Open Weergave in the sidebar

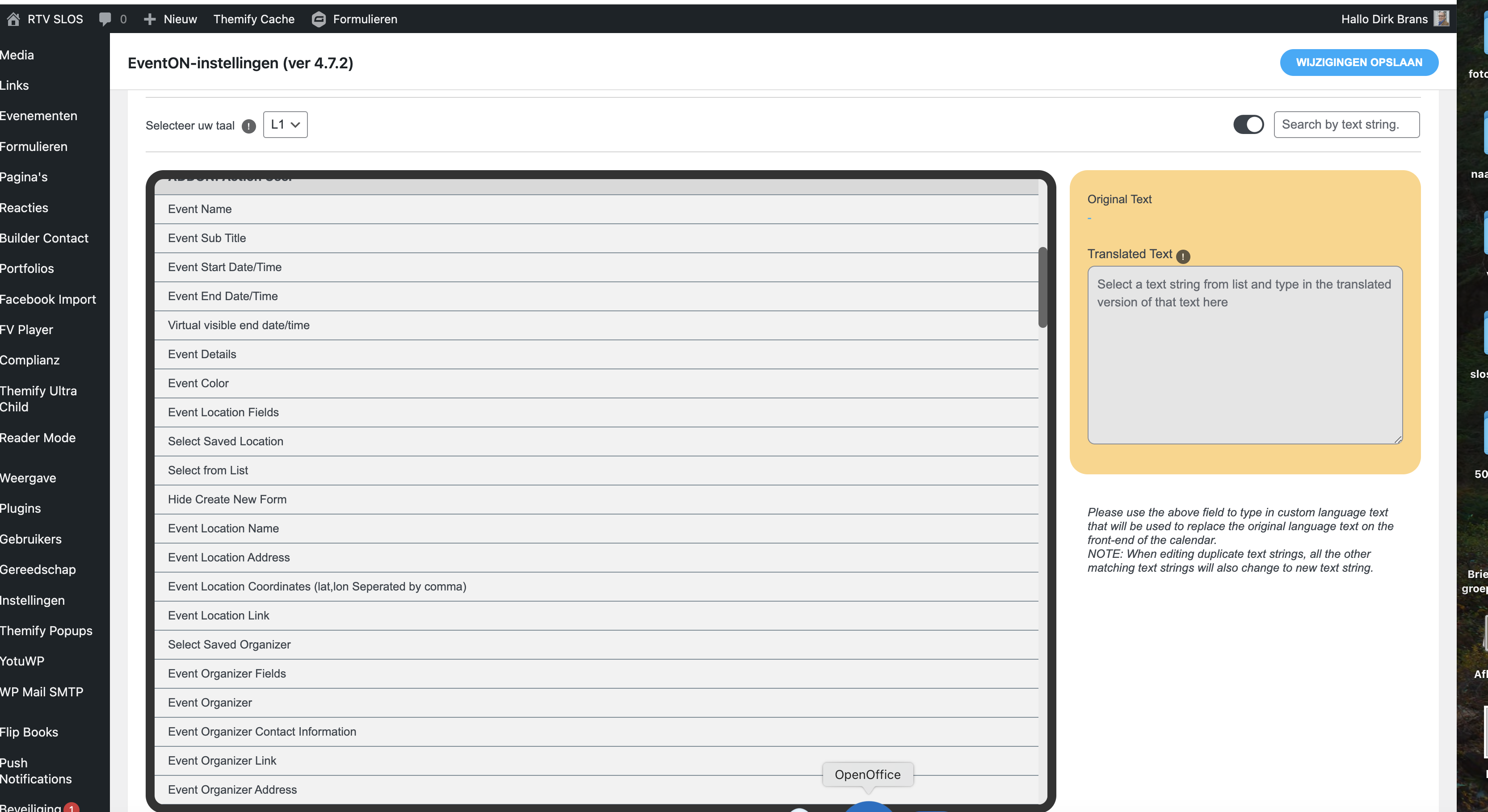28,478
